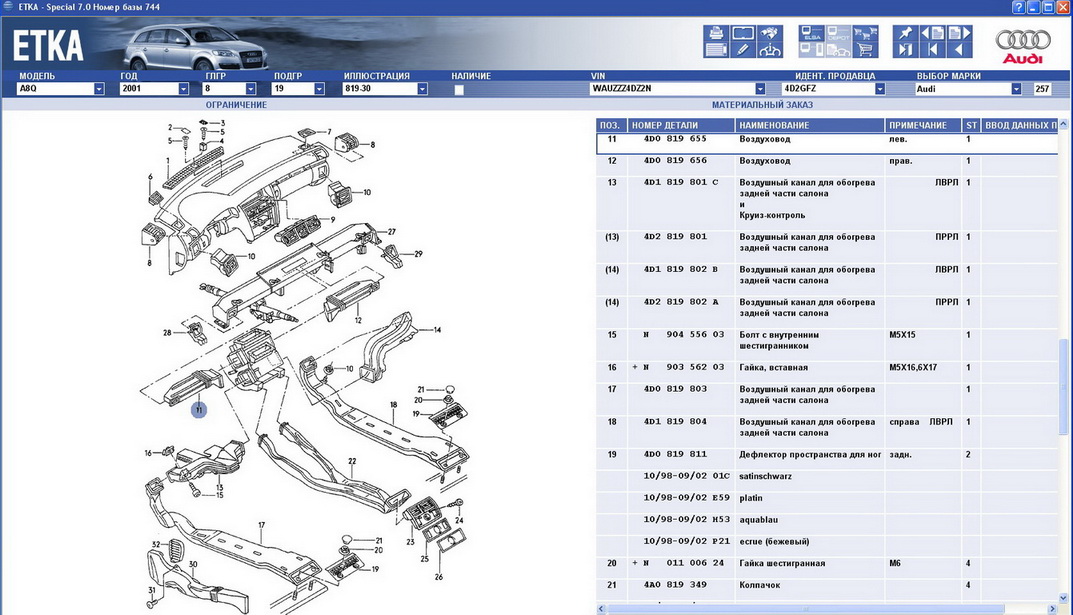This screenshot has height=615, width=1073.
Task: Click the ОГРАНИЧЕНИЕ label
Action: click(236, 104)
